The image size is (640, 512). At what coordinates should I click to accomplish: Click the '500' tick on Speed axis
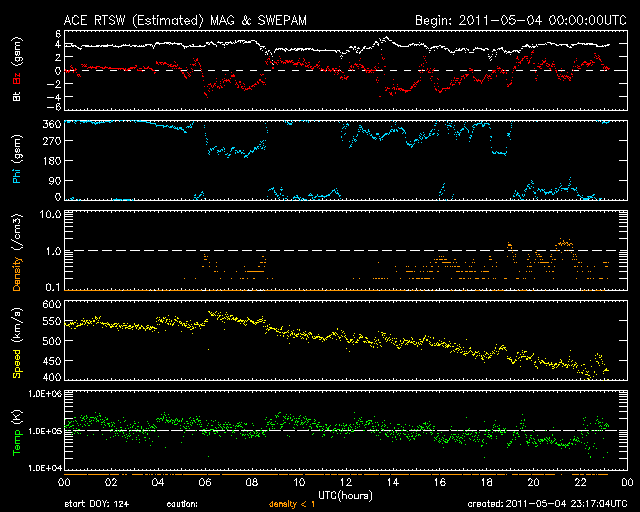(52, 341)
